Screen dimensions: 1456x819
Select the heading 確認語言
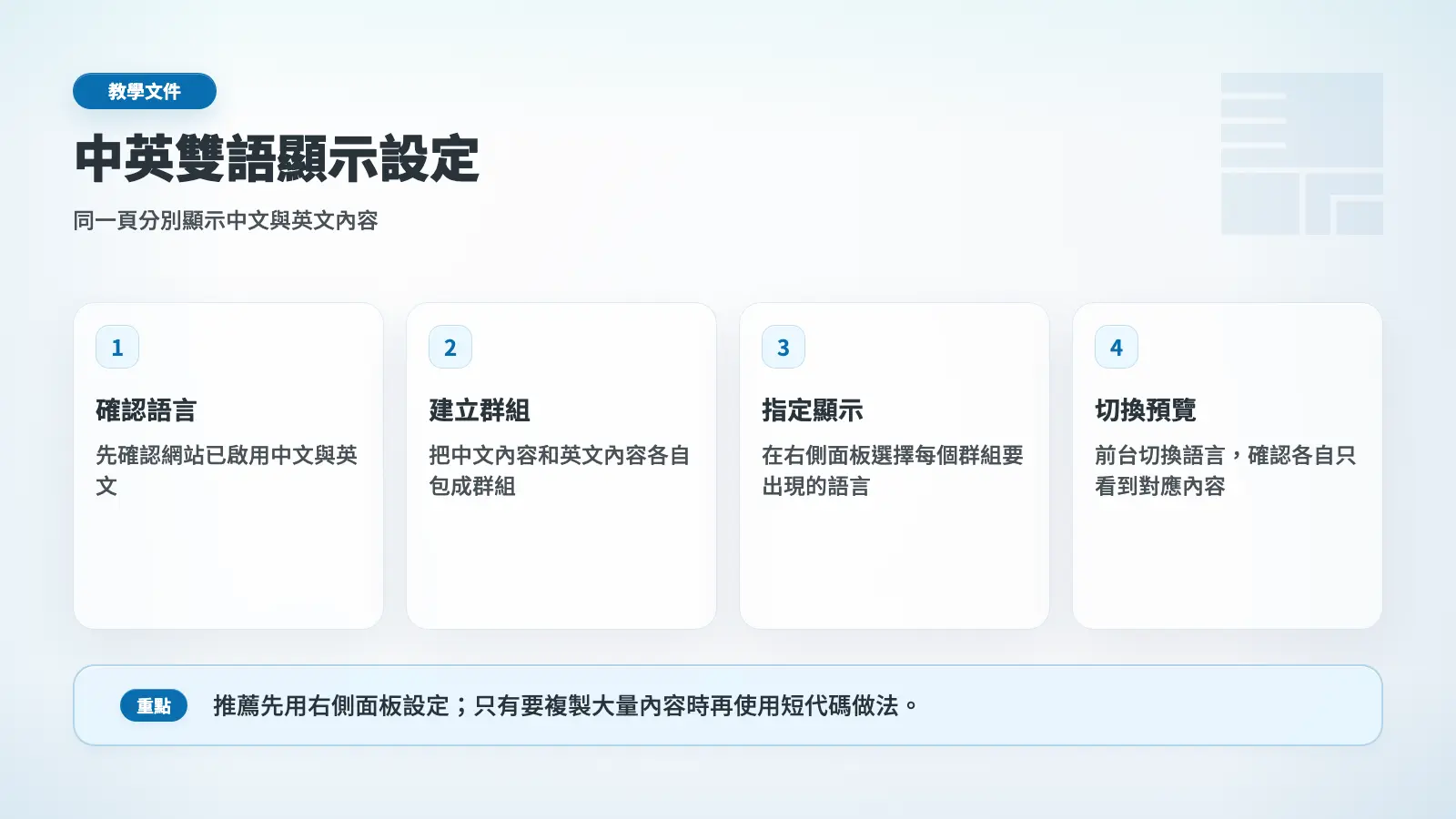147,410
